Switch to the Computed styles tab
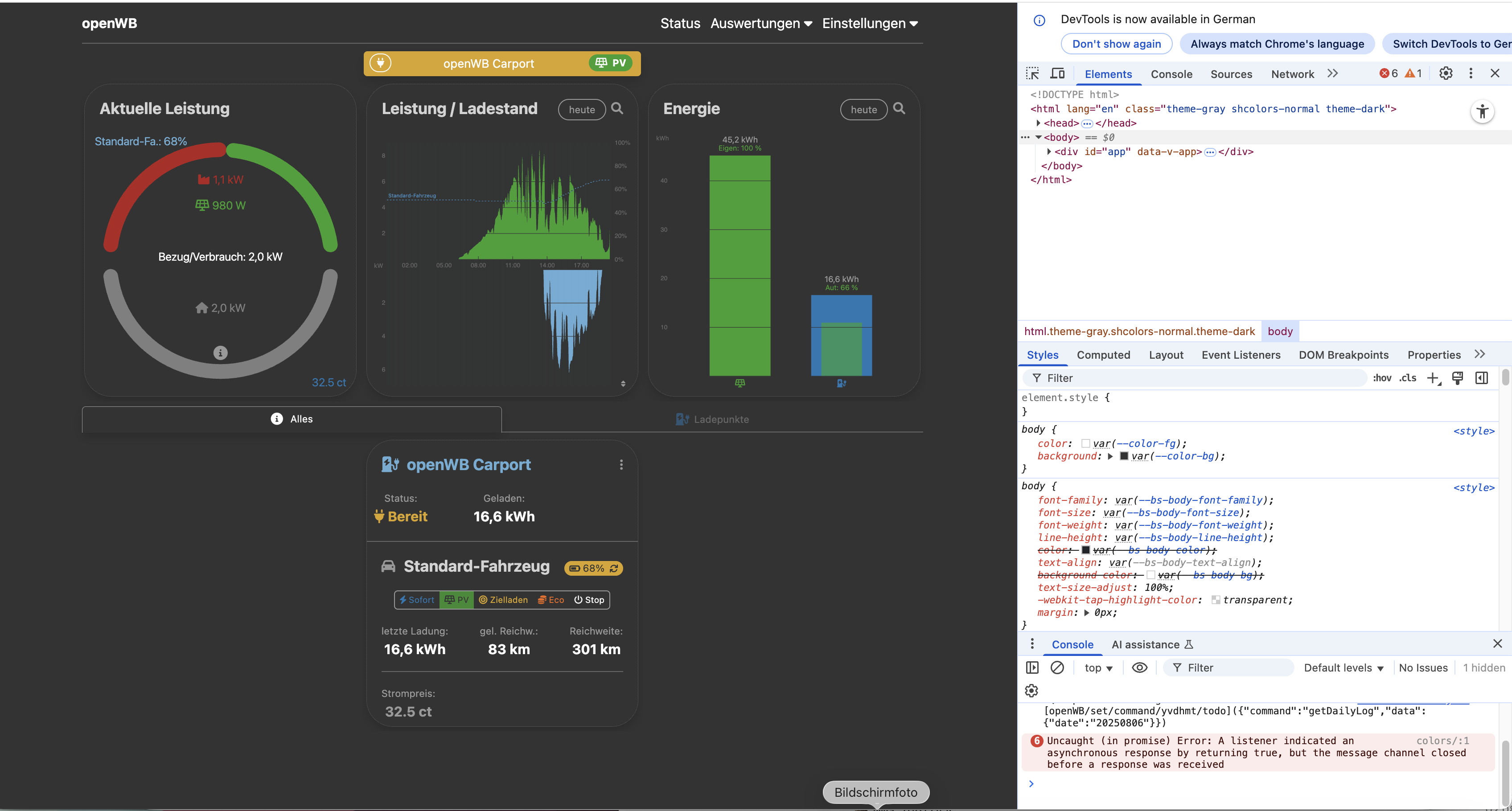 click(1103, 355)
